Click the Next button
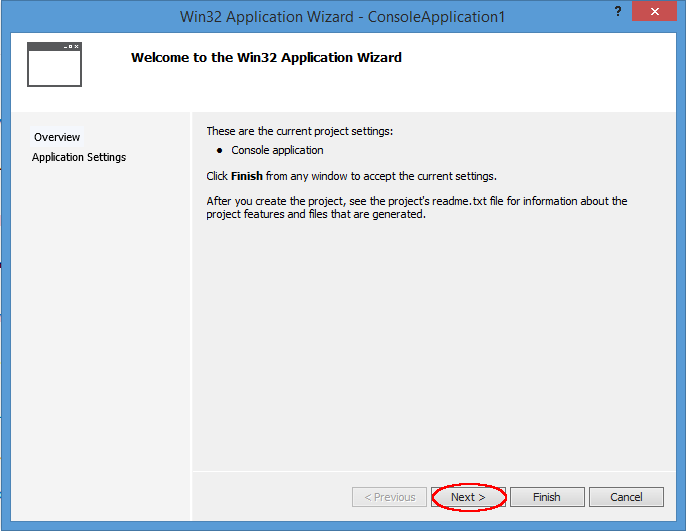 [x=468, y=497]
